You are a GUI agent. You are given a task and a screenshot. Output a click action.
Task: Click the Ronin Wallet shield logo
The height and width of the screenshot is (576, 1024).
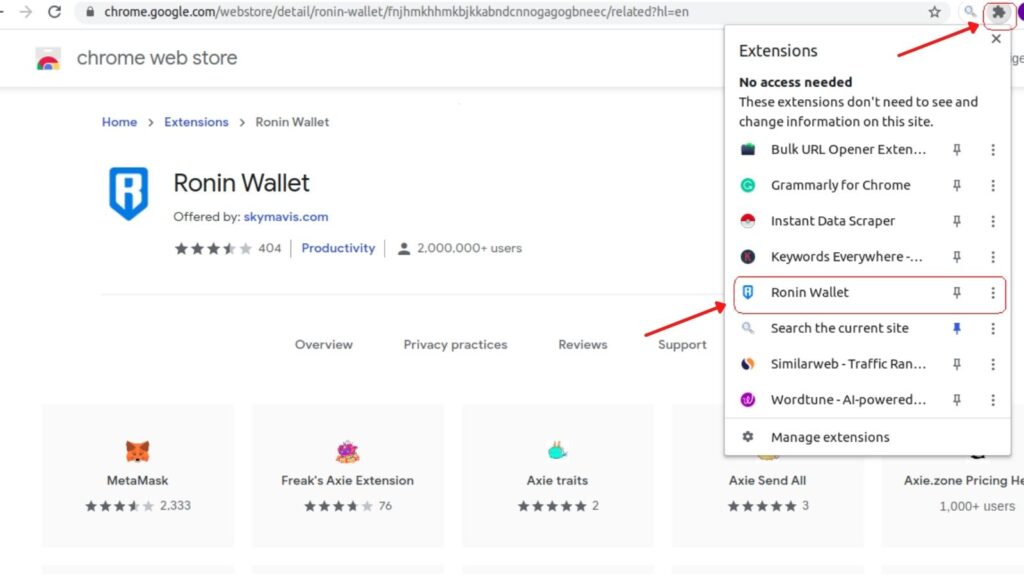coord(129,193)
